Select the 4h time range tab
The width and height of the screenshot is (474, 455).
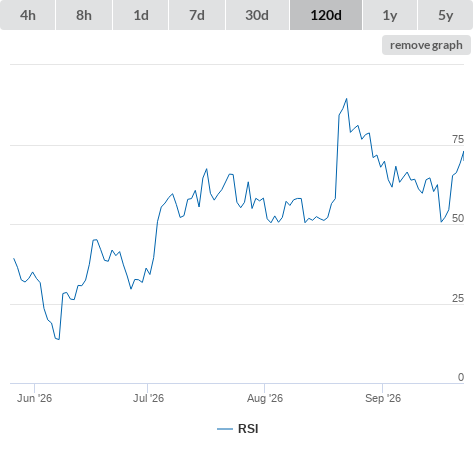[28, 15]
